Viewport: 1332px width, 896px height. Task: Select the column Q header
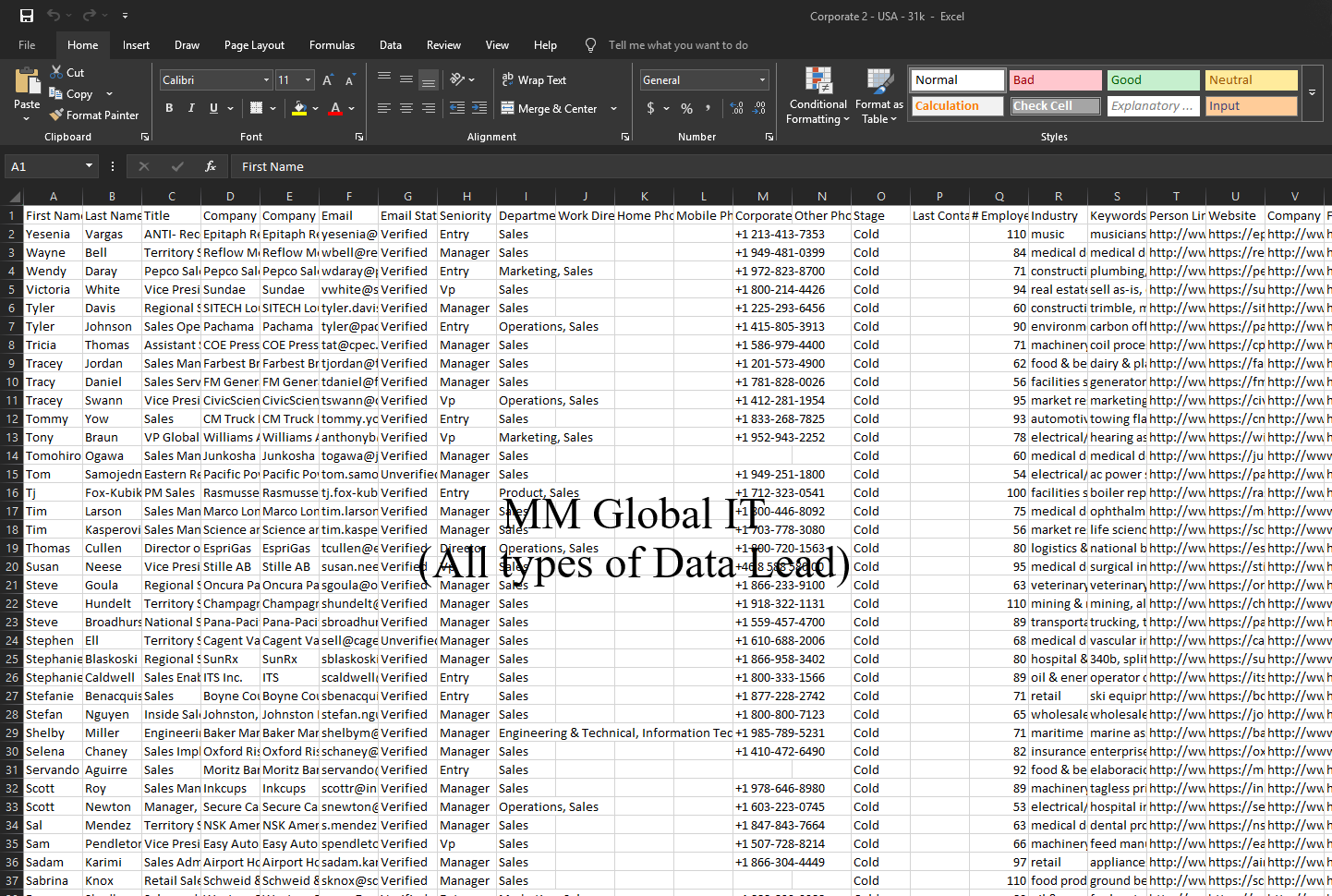point(999,196)
